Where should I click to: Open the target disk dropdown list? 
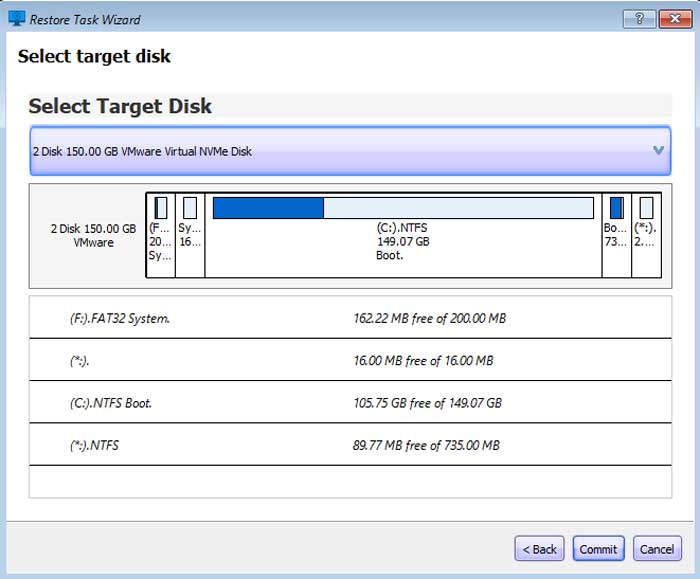(350, 151)
